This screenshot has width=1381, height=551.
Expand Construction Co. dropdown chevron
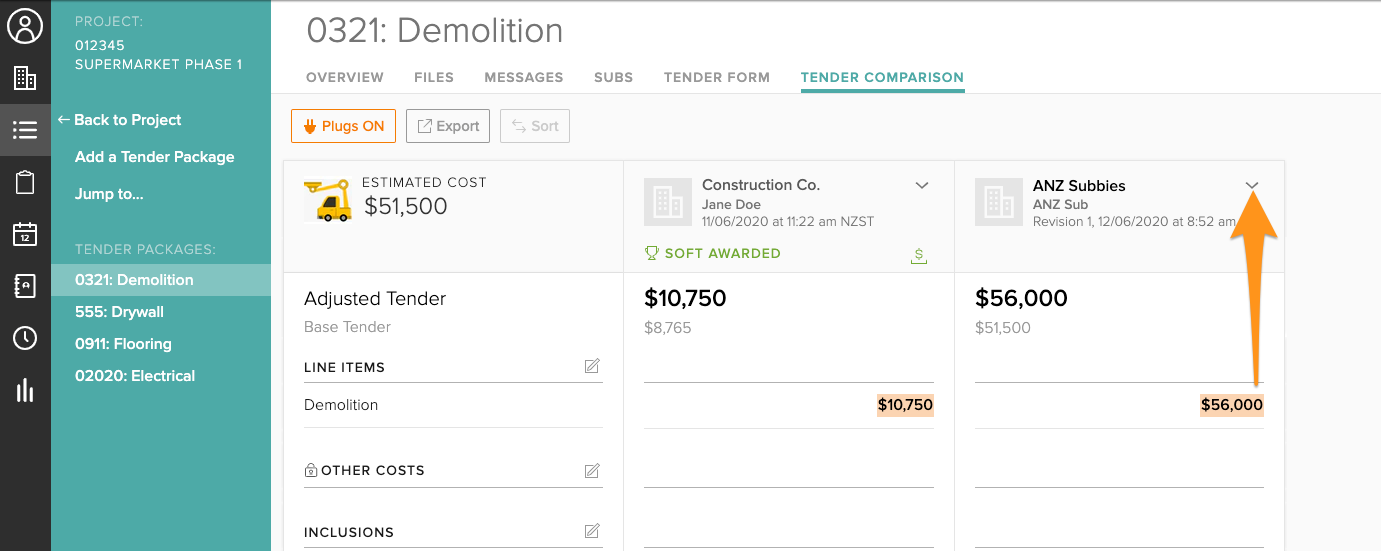coord(922,185)
